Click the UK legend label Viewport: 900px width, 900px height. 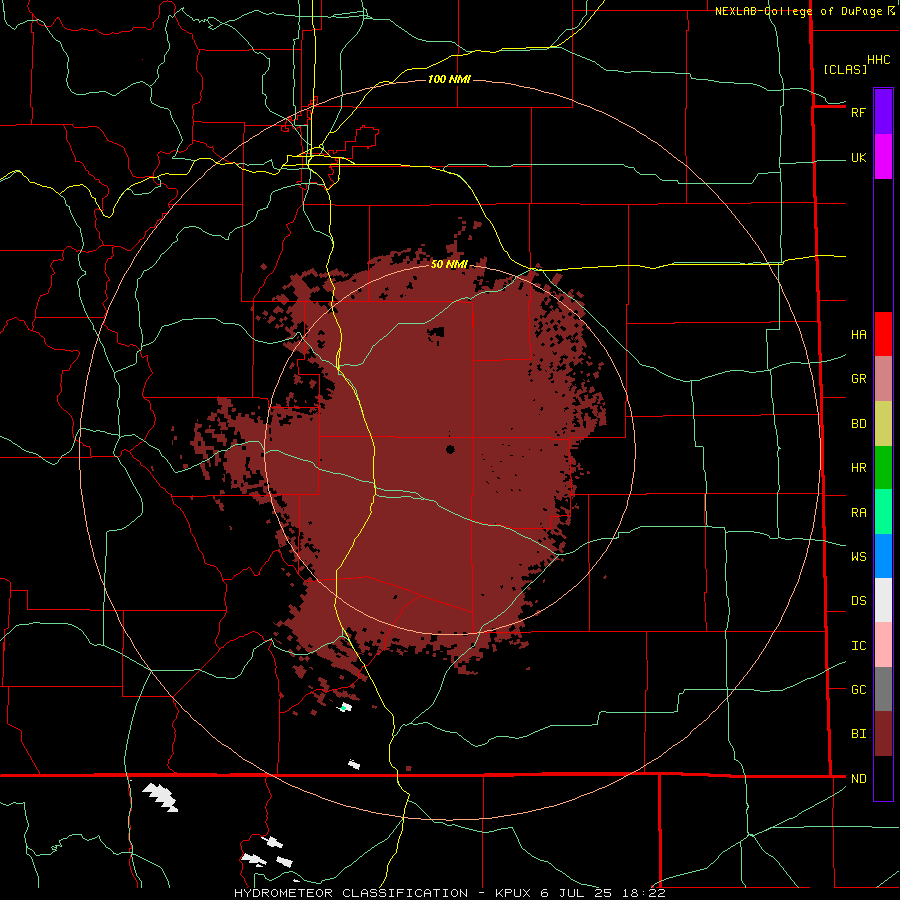pos(858,158)
